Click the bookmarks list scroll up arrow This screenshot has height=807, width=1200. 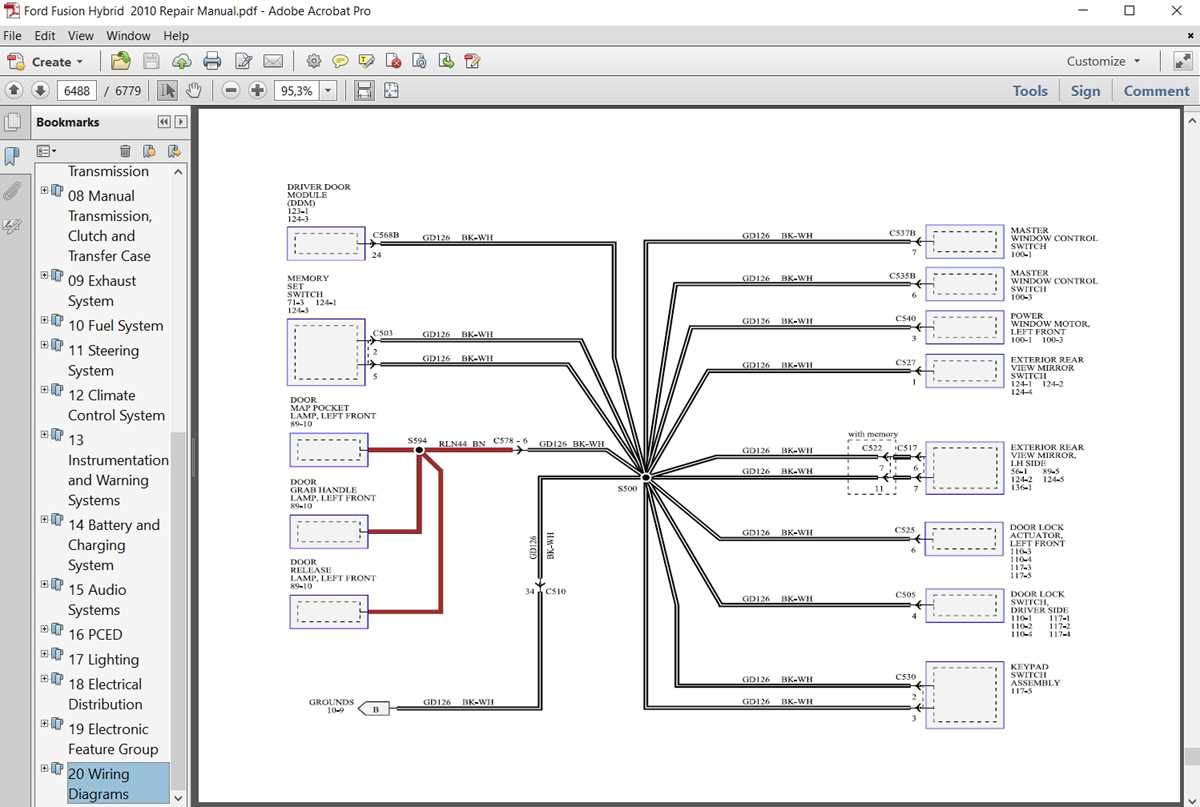[179, 172]
